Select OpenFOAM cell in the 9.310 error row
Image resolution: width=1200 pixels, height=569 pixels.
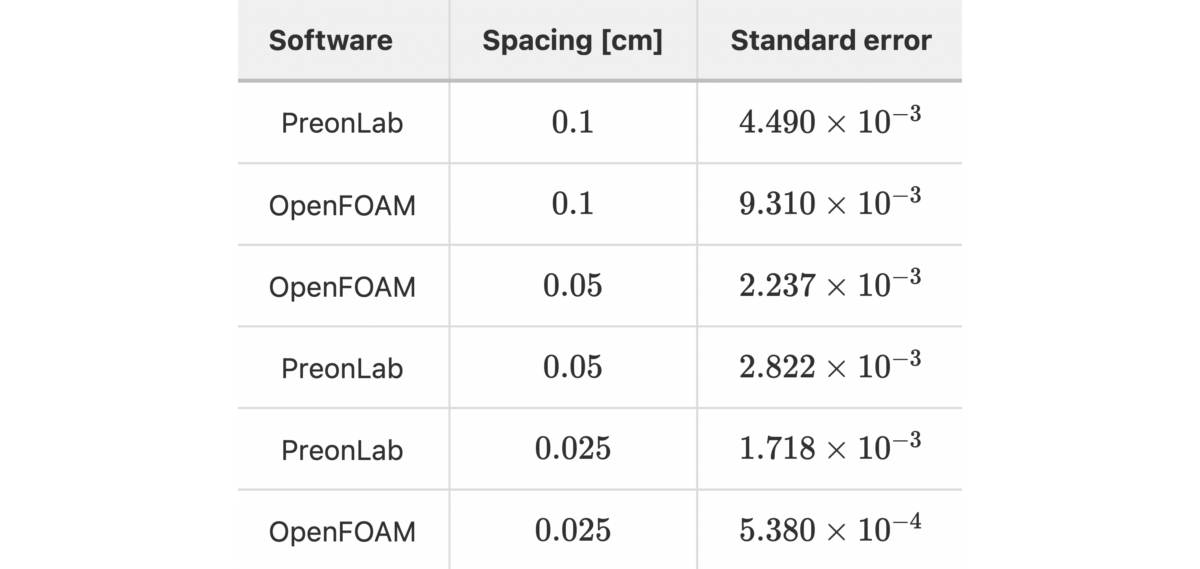pyautogui.click(x=342, y=205)
